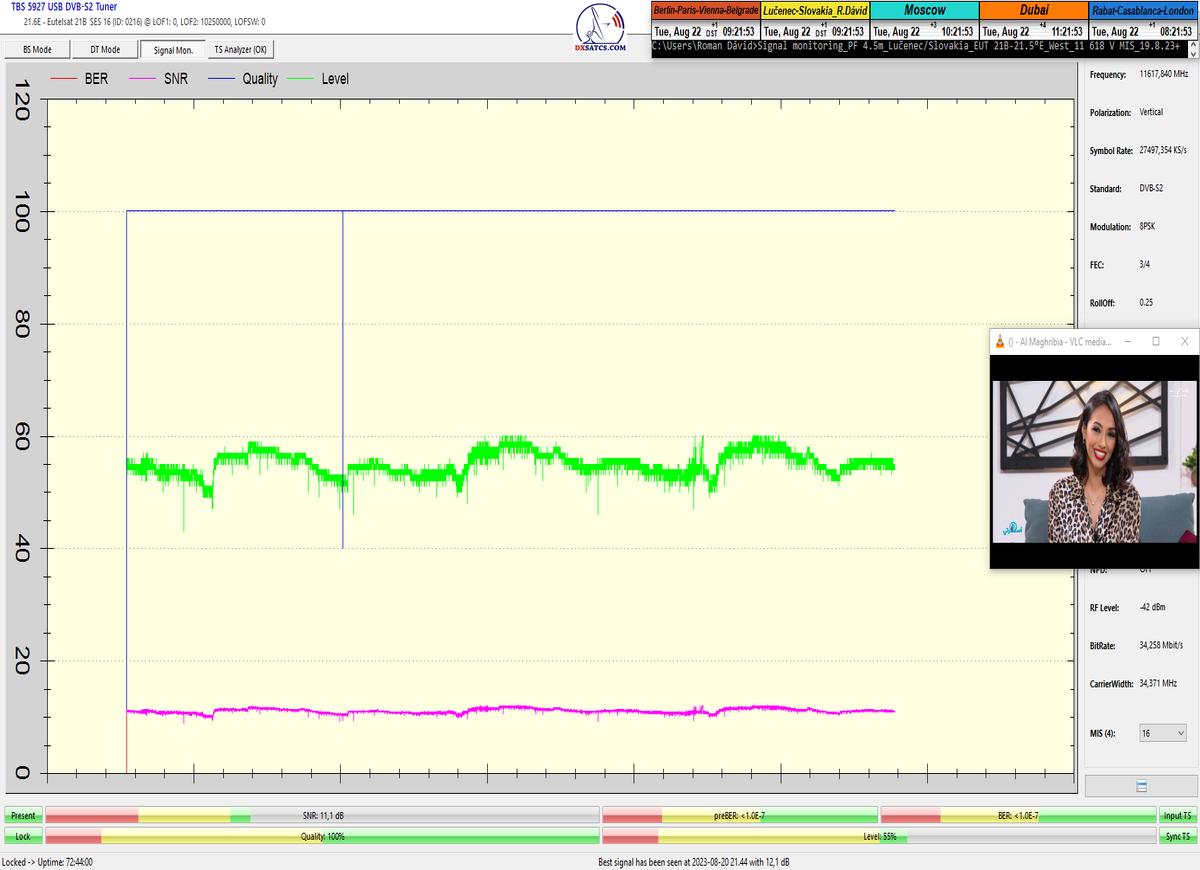
Task: Toggle the Sync TS indicator
Action: [1177, 836]
